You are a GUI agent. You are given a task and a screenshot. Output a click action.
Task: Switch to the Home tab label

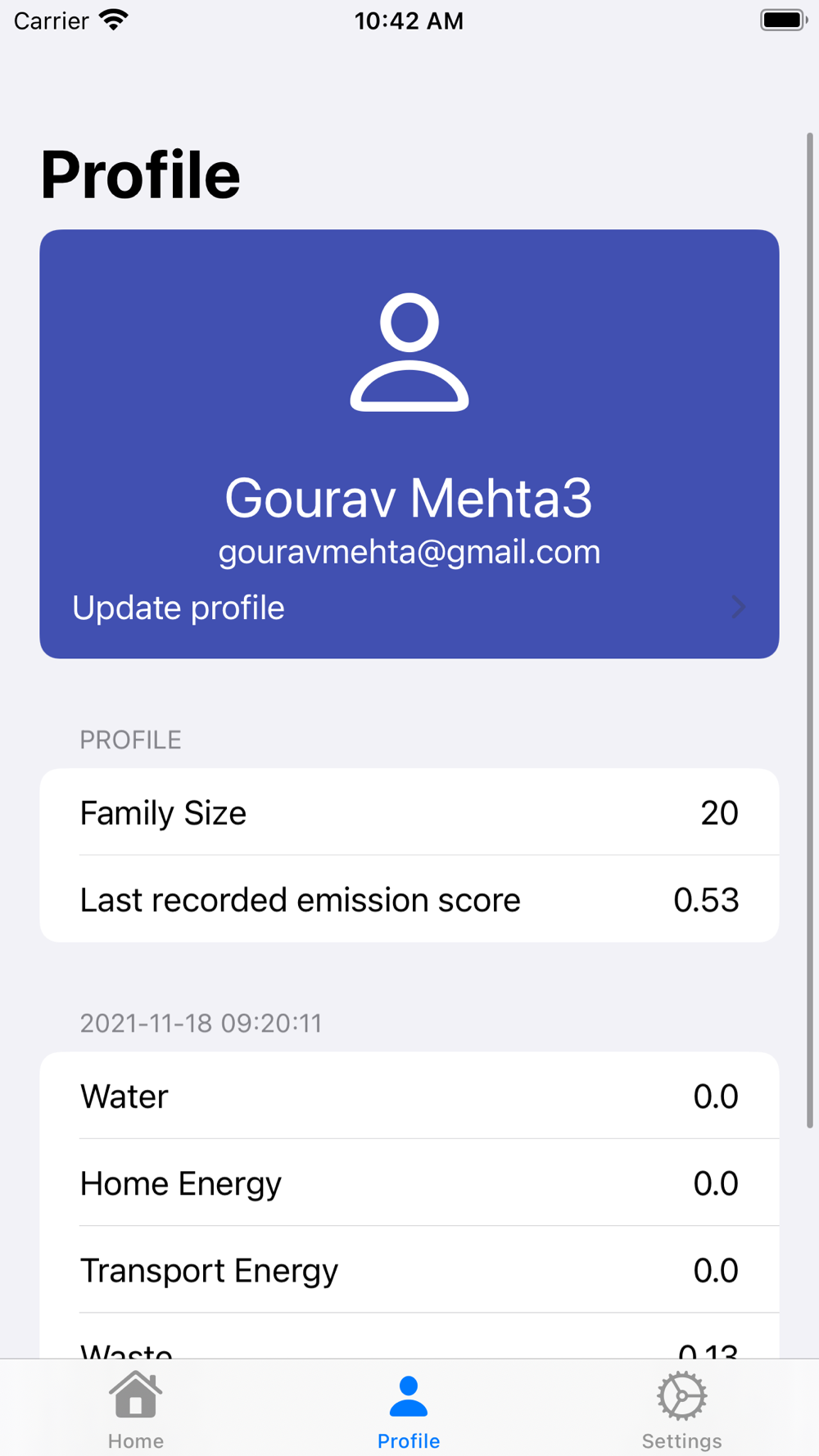136,1440
